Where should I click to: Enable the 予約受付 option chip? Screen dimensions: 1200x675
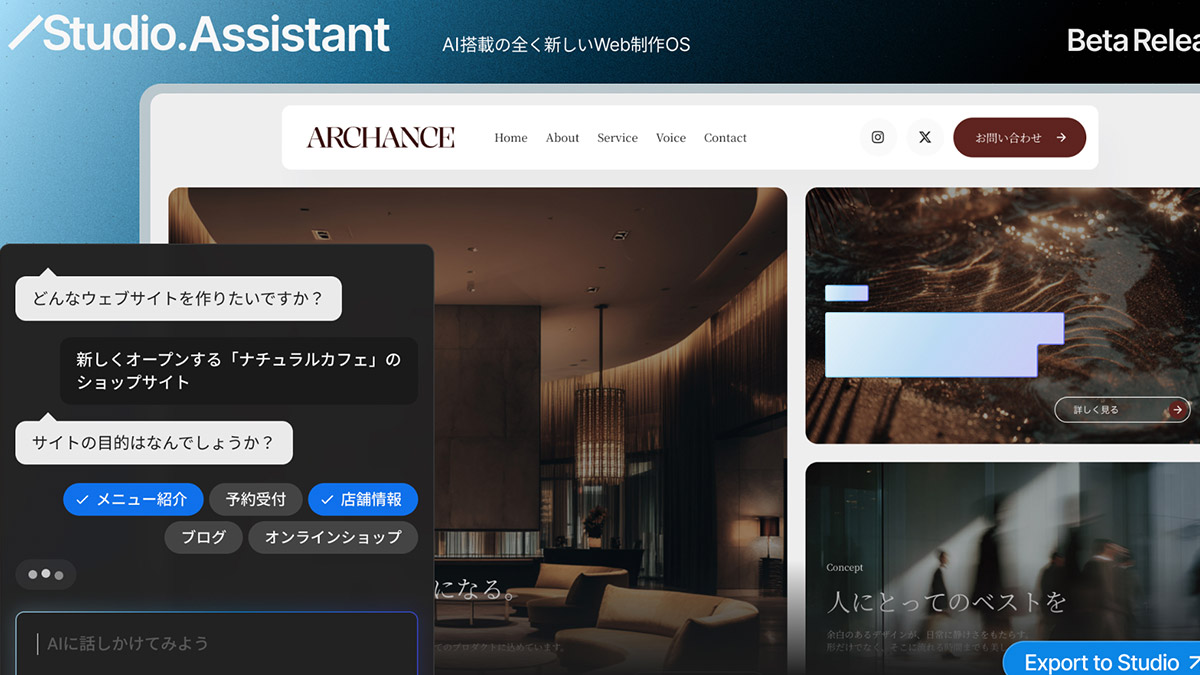255,499
